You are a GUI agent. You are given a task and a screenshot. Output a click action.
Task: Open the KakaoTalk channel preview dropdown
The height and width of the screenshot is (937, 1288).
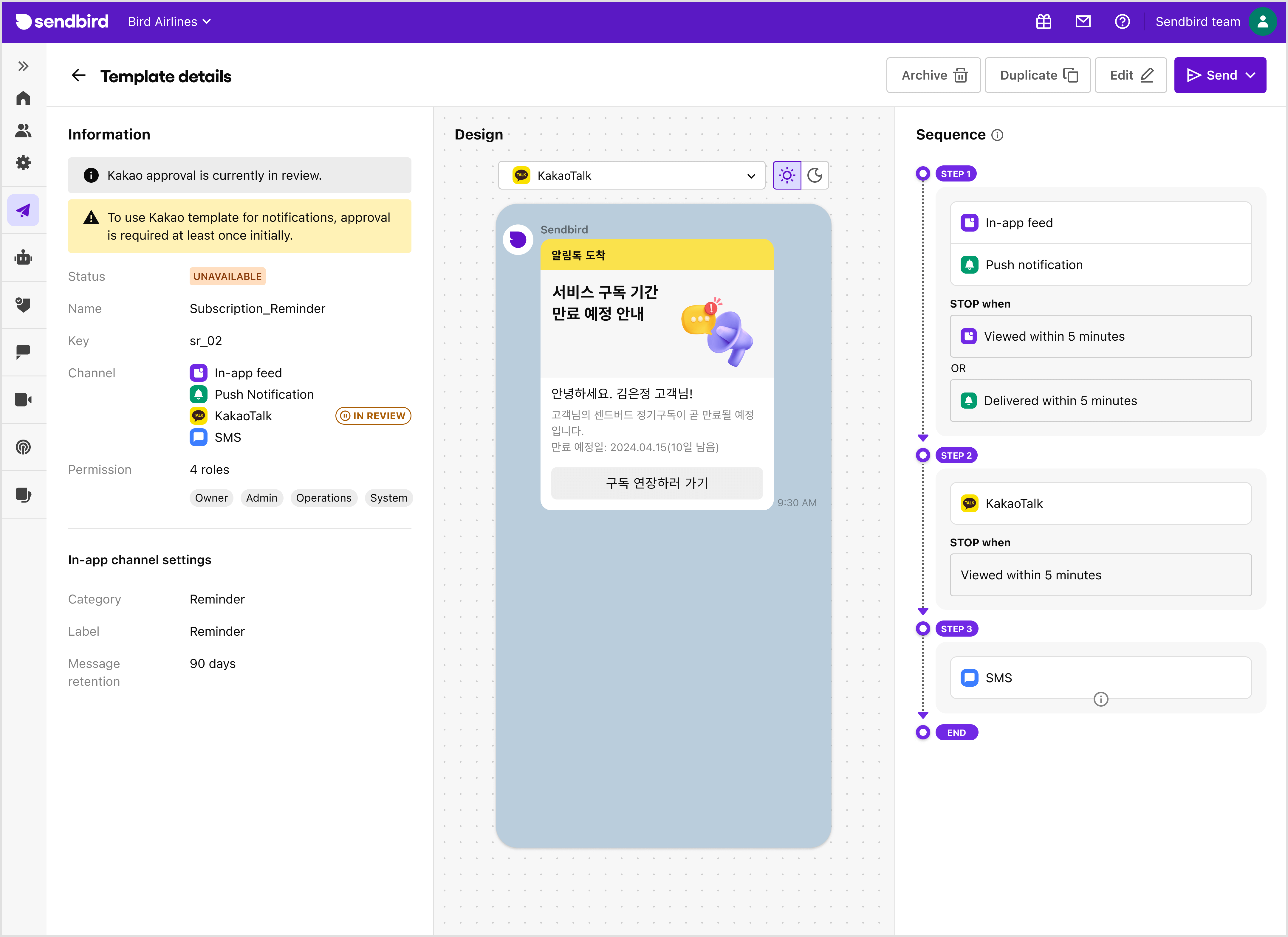click(x=631, y=175)
